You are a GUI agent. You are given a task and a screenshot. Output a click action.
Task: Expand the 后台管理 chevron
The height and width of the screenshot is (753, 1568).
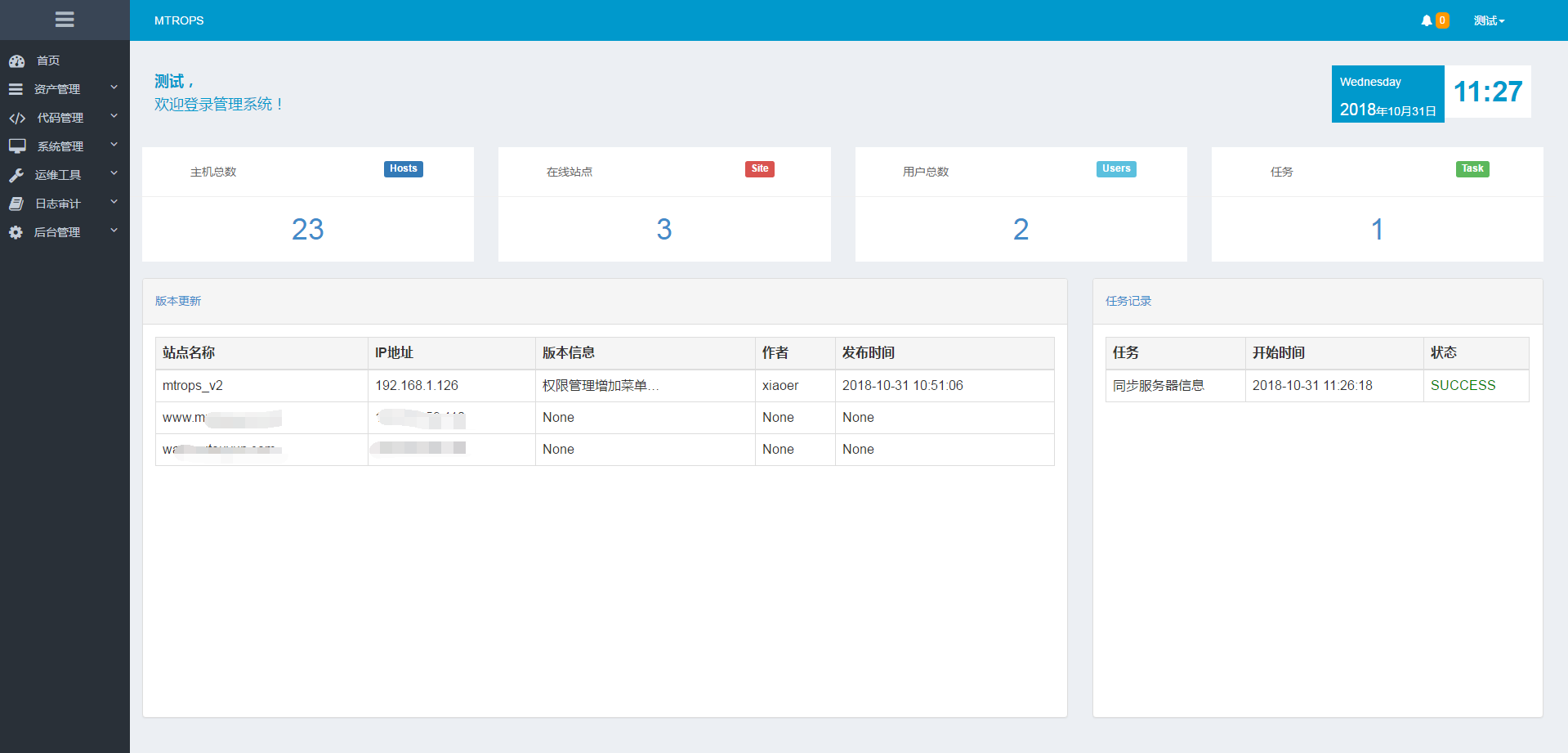[x=114, y=231]
